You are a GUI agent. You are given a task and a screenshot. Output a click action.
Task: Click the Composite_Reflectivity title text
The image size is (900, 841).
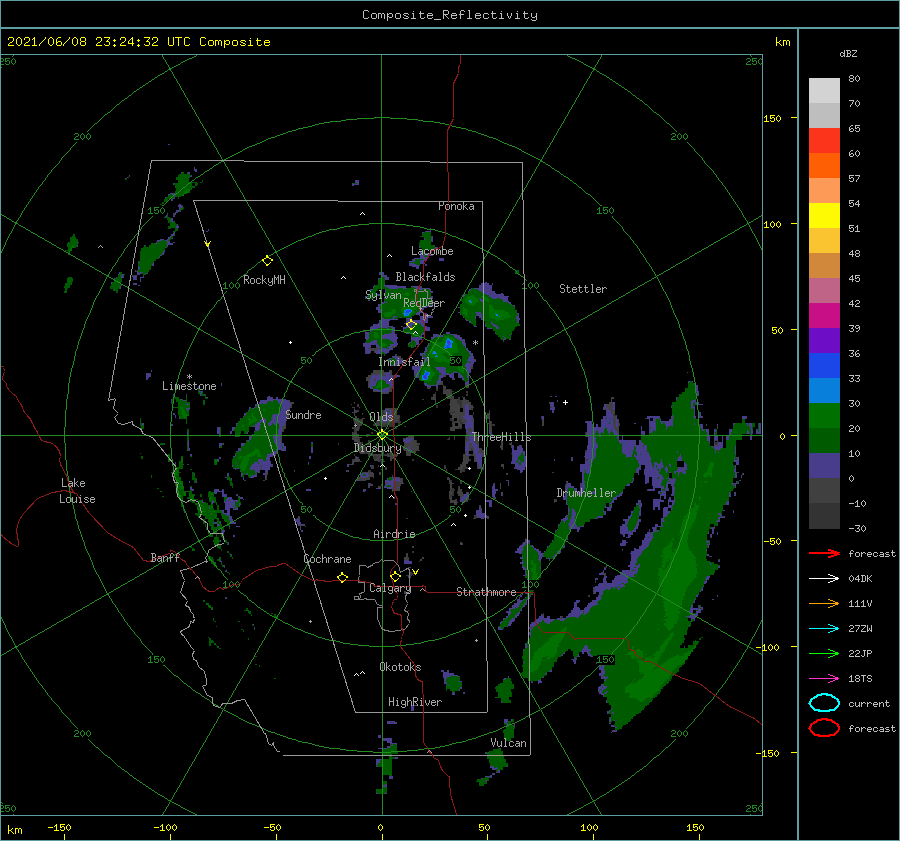(449, 15)
